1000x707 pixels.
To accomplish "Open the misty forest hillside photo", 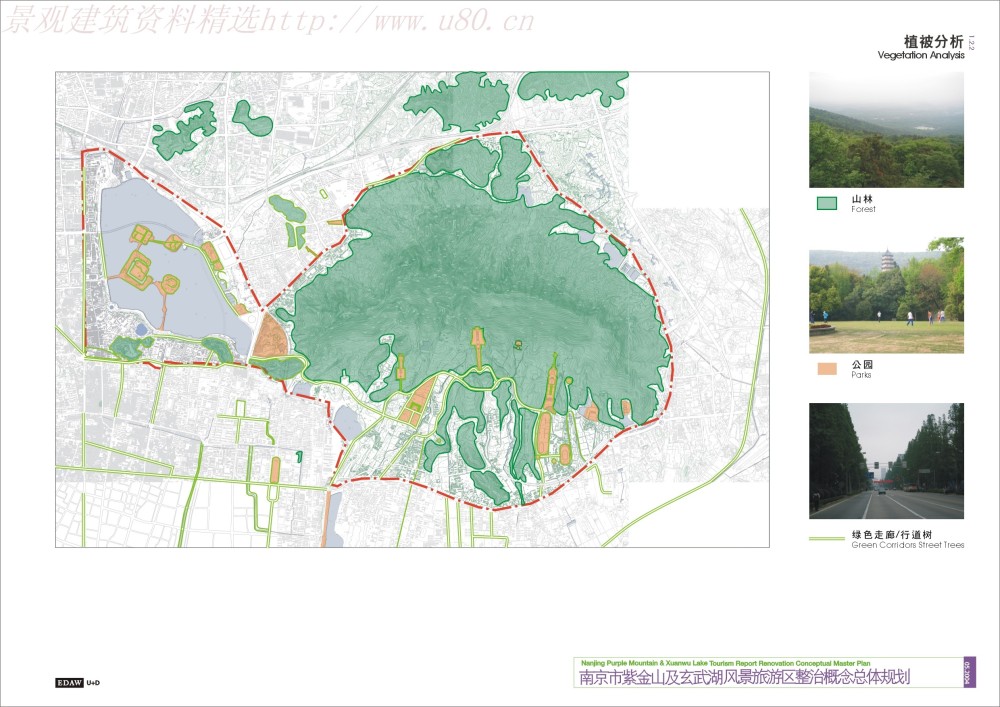I will [886, 130].
